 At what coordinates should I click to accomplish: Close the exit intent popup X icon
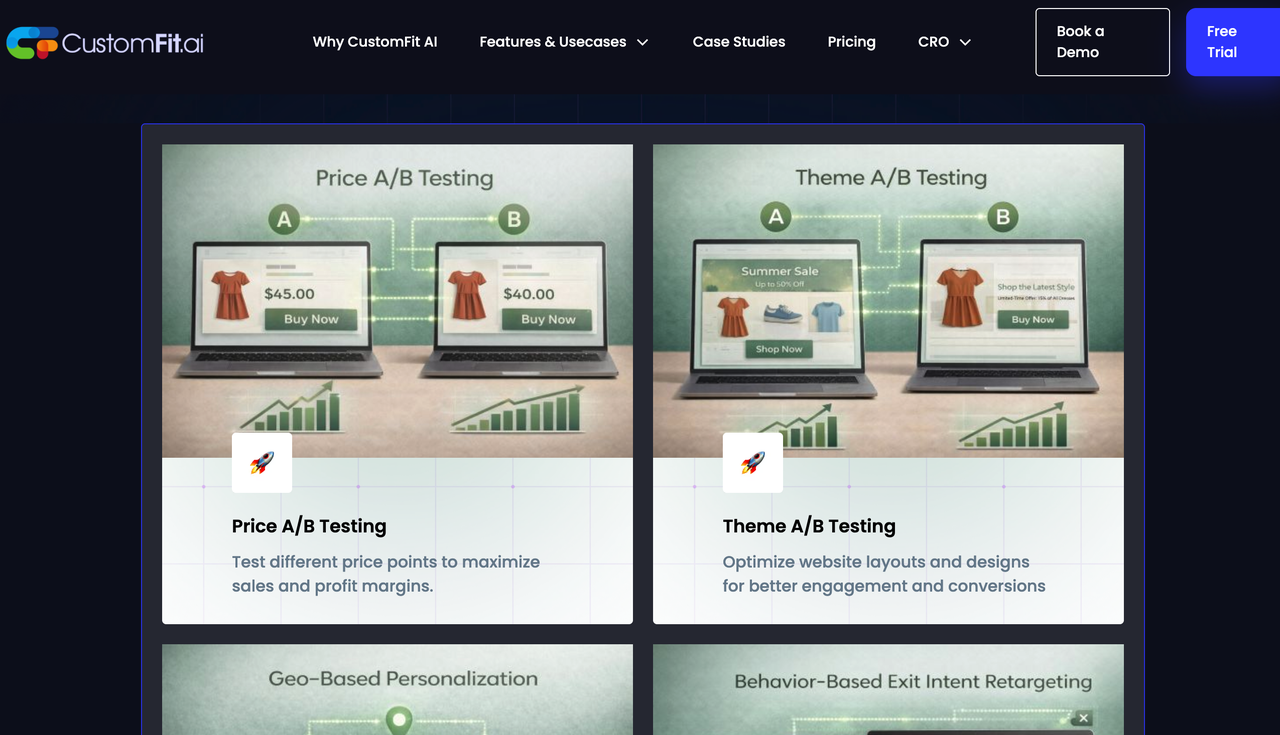click(1083, 718)
